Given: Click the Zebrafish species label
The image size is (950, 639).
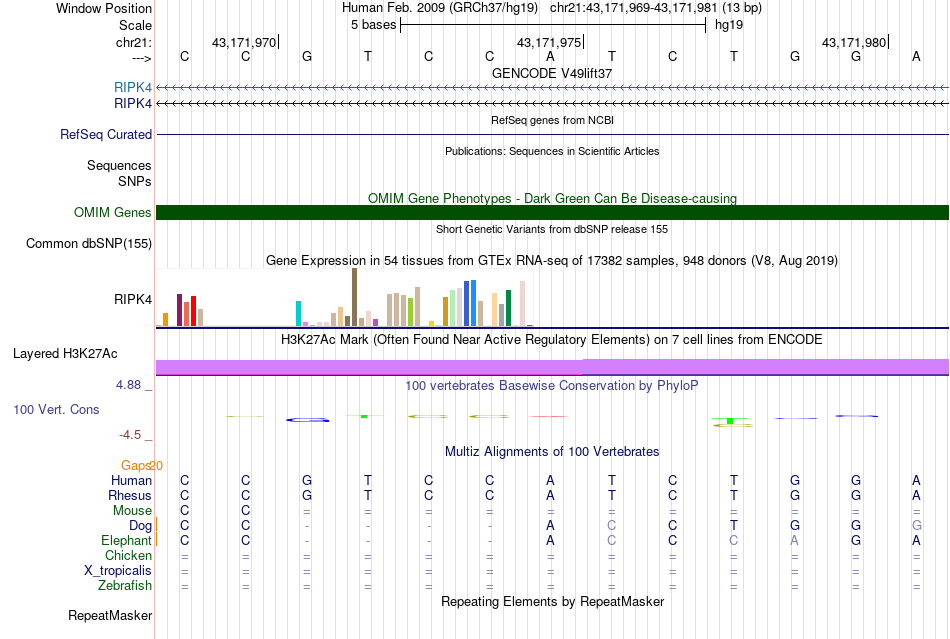Looking at the screenshot, I should pyautogui.click(x=125, y=586).
